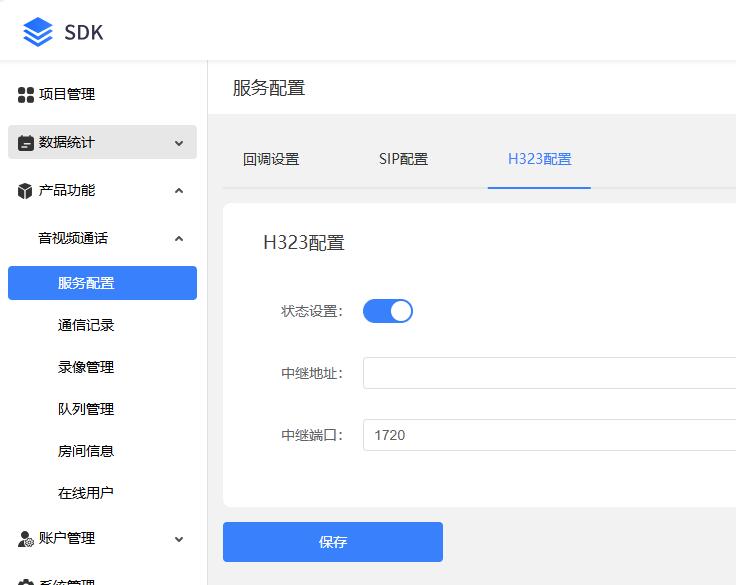736x585 pixels.
Task: Click the 数据统计 calendar icon
Action: 26,143
